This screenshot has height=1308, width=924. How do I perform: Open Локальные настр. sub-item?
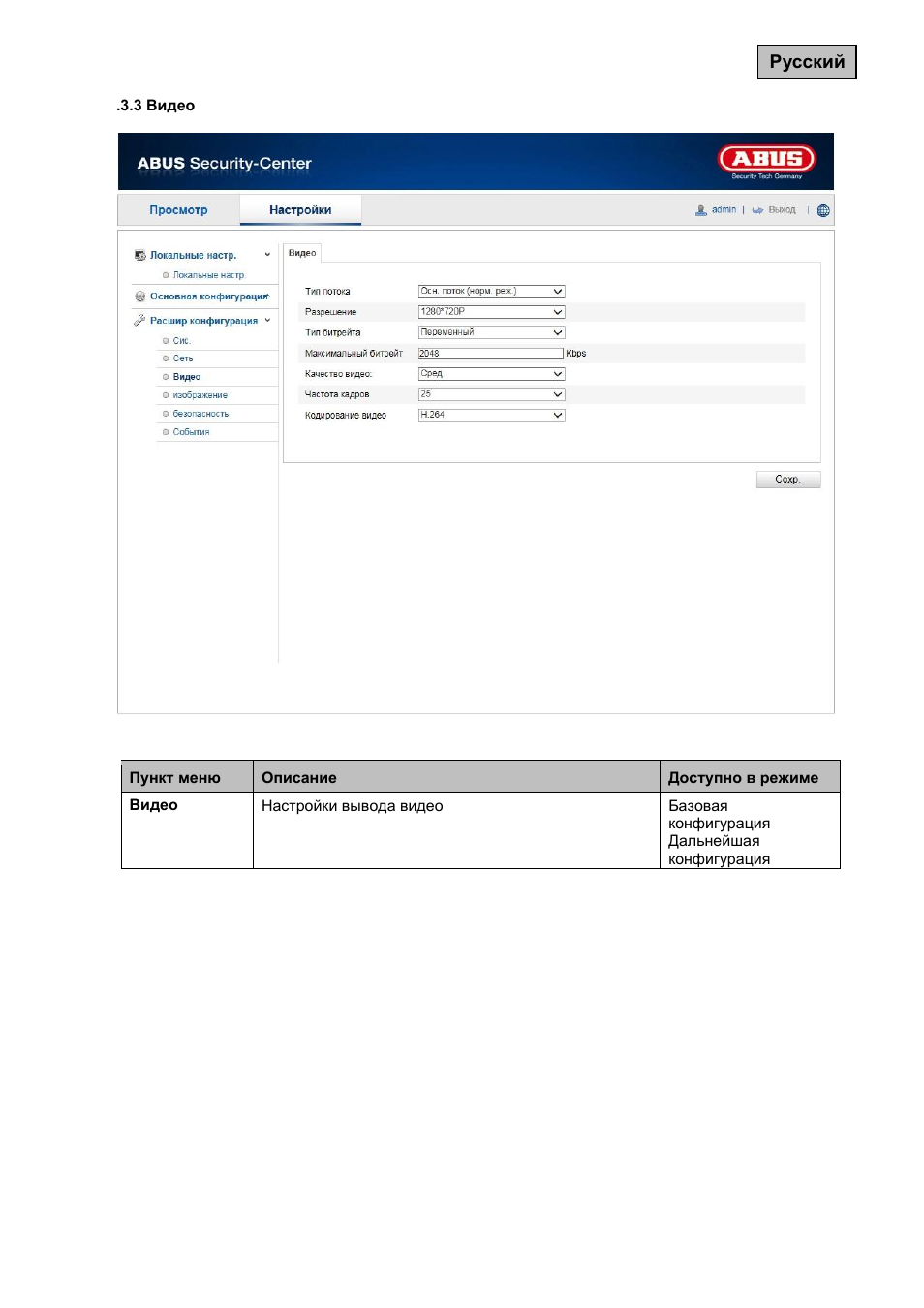[208, 275]
